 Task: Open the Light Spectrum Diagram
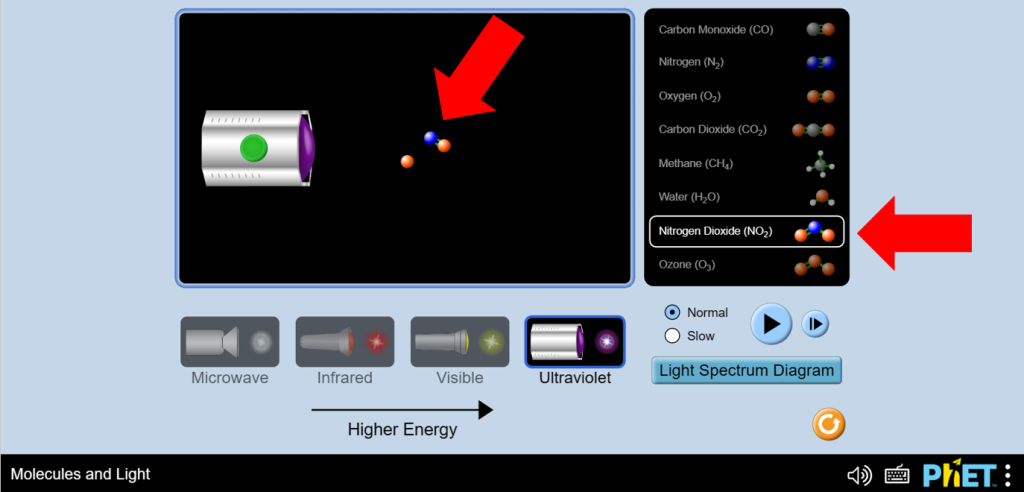746,370
